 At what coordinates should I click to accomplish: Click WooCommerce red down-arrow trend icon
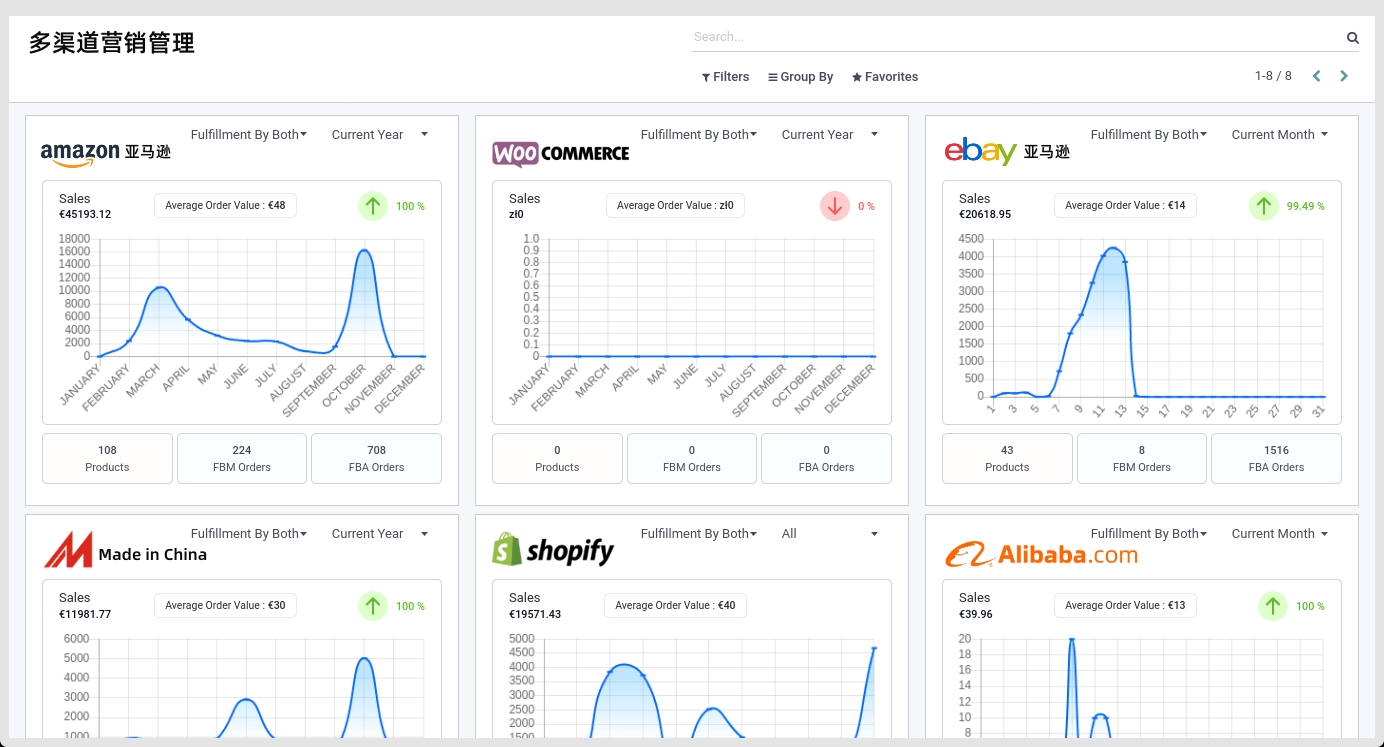[835, 206]
